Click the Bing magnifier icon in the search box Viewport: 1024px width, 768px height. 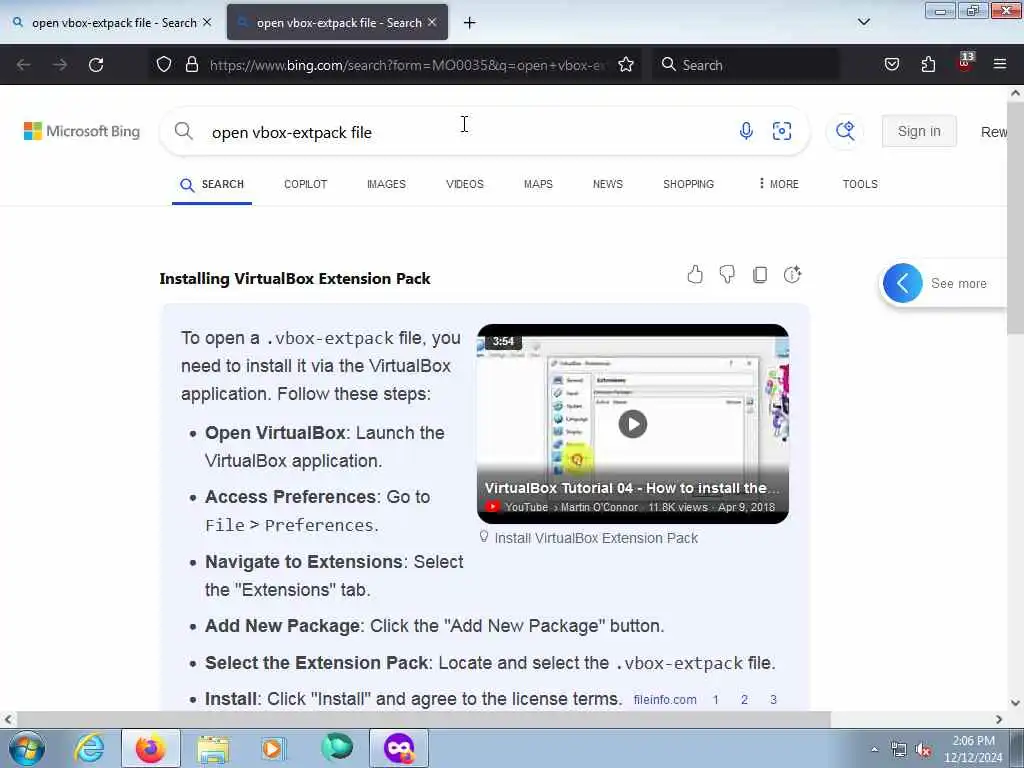click(x=184, y=131)
